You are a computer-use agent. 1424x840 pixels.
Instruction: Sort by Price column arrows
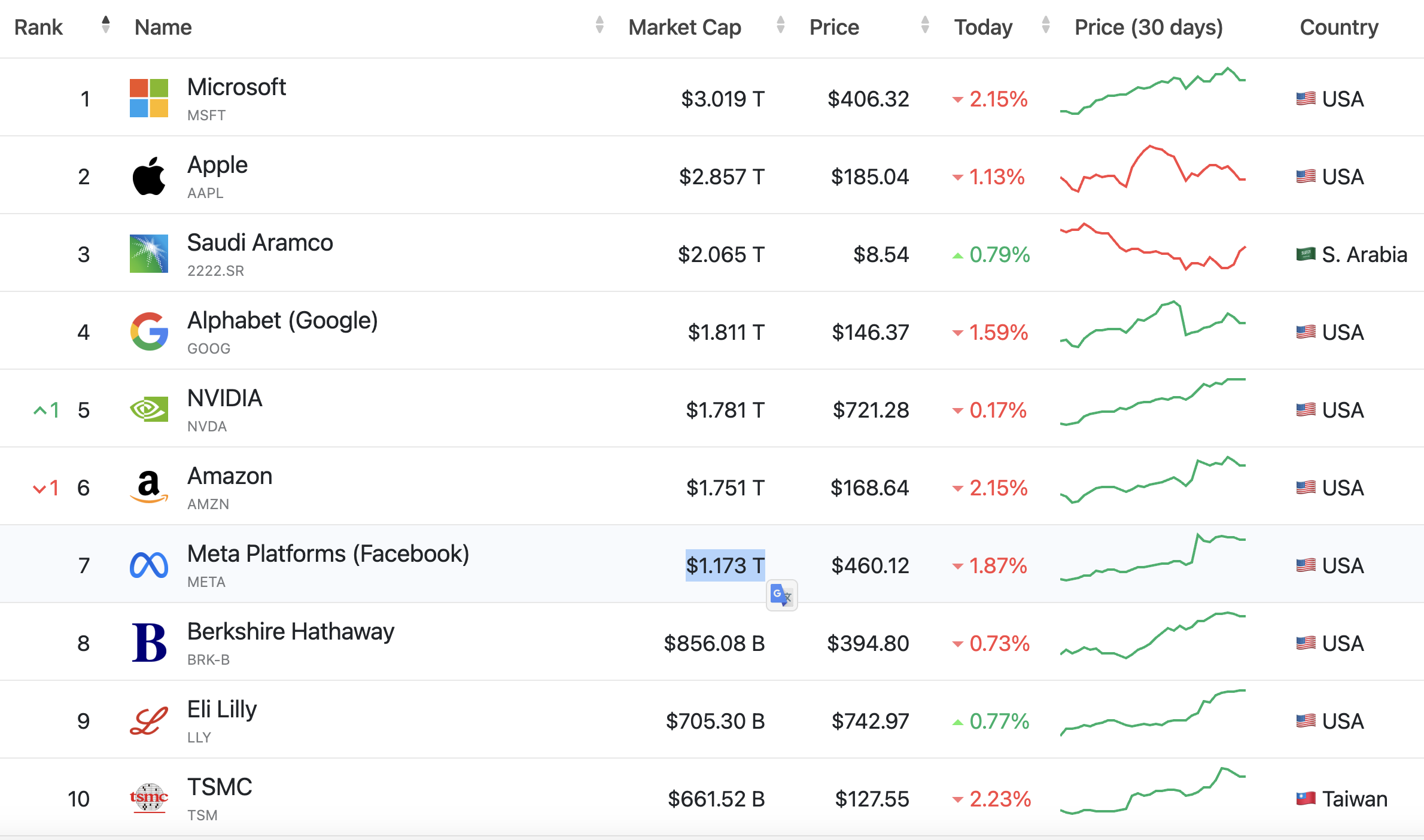point(925,25)
